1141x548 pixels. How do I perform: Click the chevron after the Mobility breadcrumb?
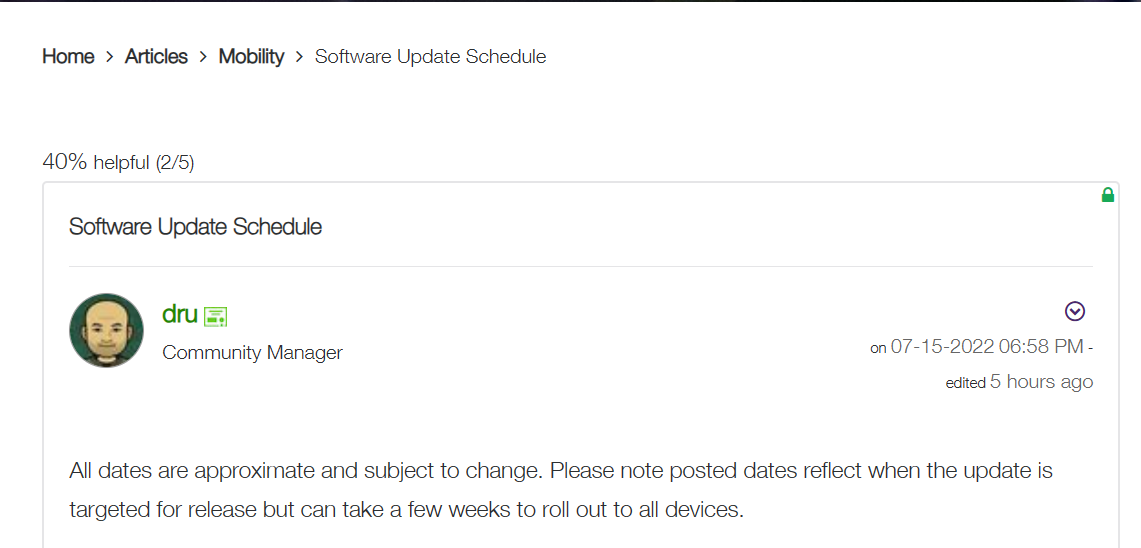tap(299, 58)
